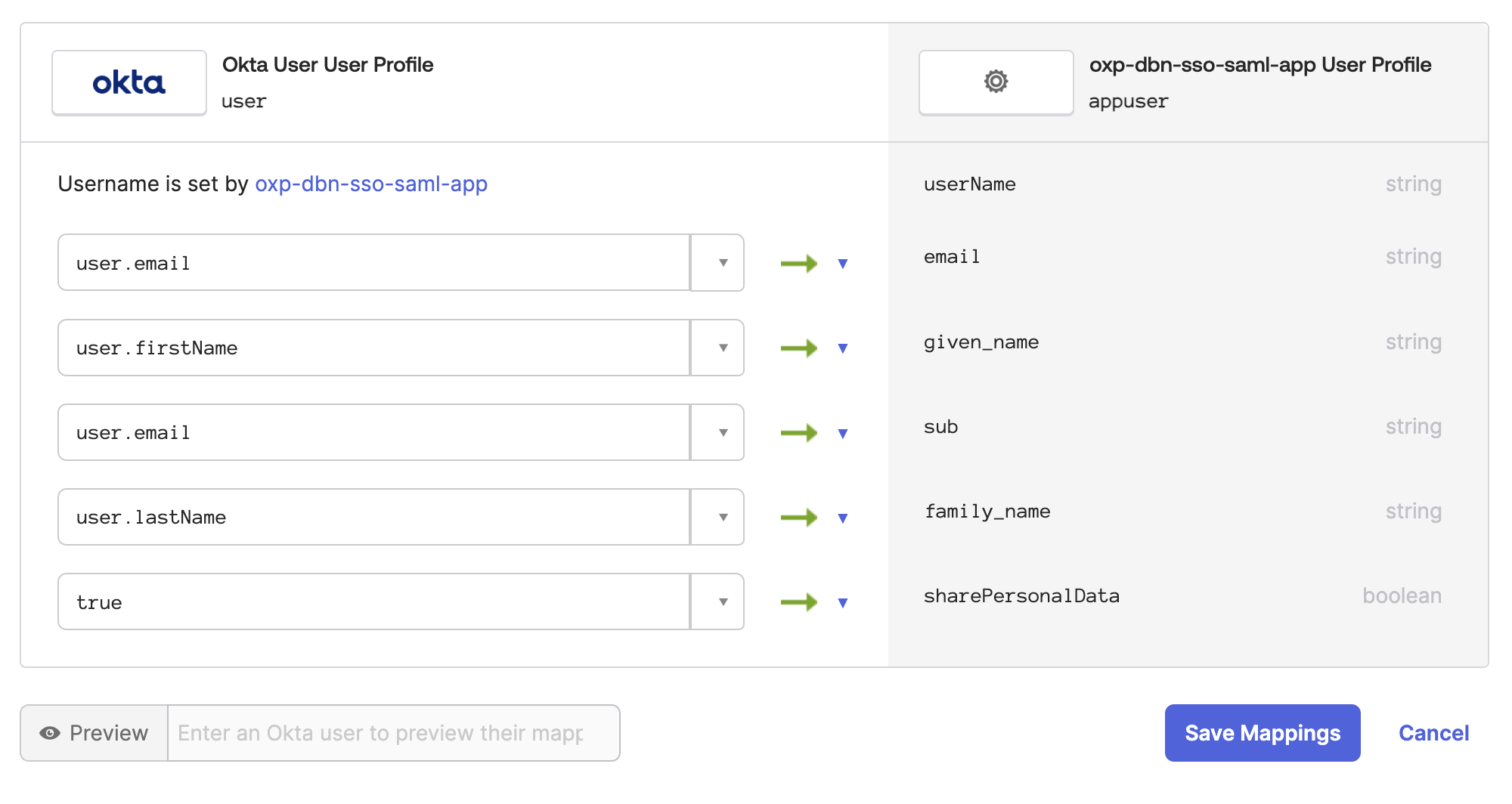Click the oxp-dbn-sso-saml-app User Profile heading

pyautogui.click(x=1260, y=65)
